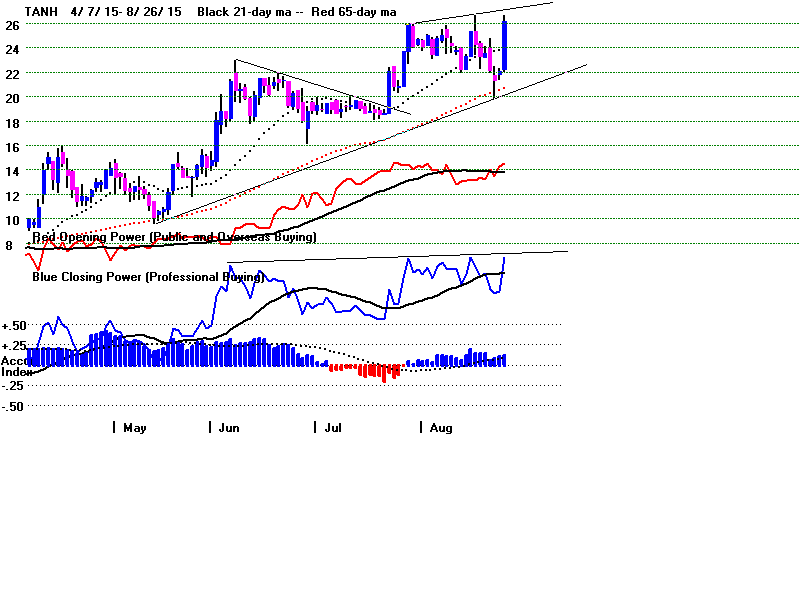This screenshot has width=800, height=600.
Task: Click the 26 price level label
Action: tap(10, 23)
